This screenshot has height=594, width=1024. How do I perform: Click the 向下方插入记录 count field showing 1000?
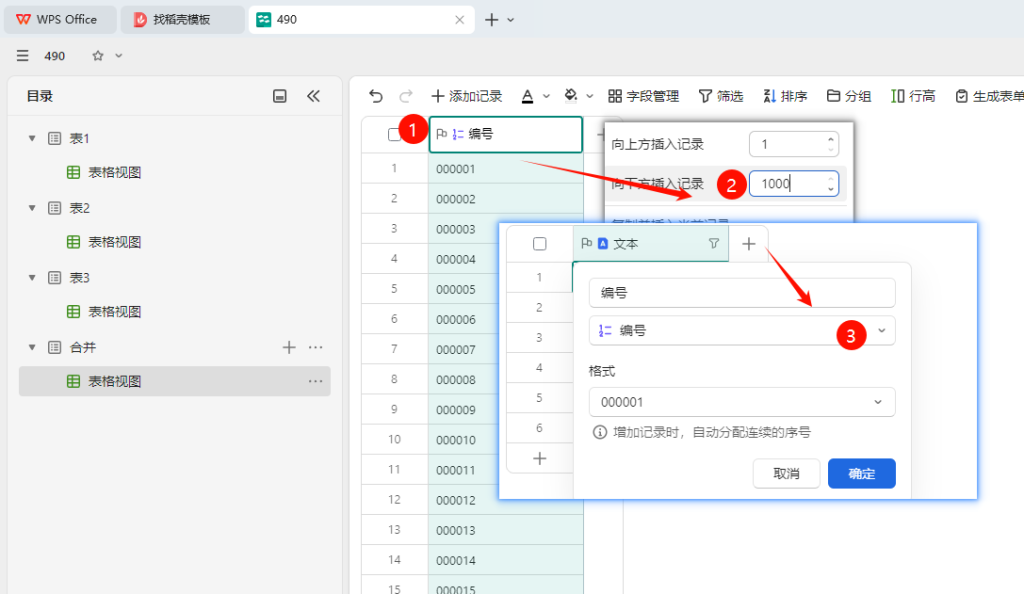793,183
